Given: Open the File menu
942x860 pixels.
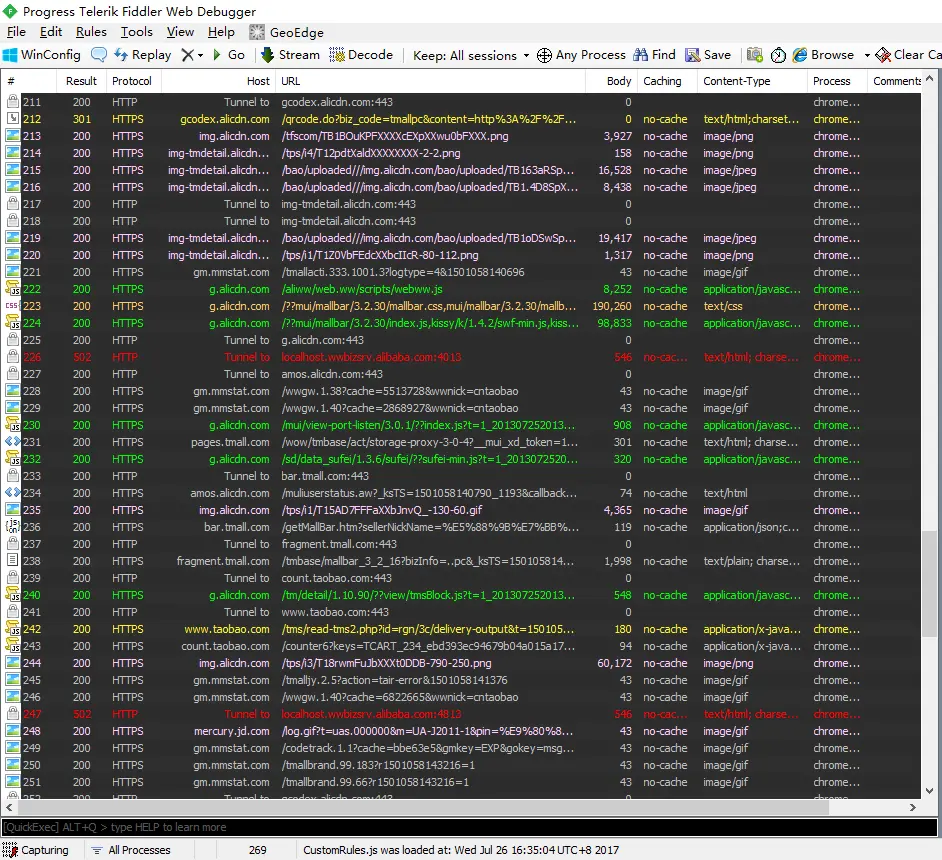Looking at the screenshot, I should click(x=16, y=32).
